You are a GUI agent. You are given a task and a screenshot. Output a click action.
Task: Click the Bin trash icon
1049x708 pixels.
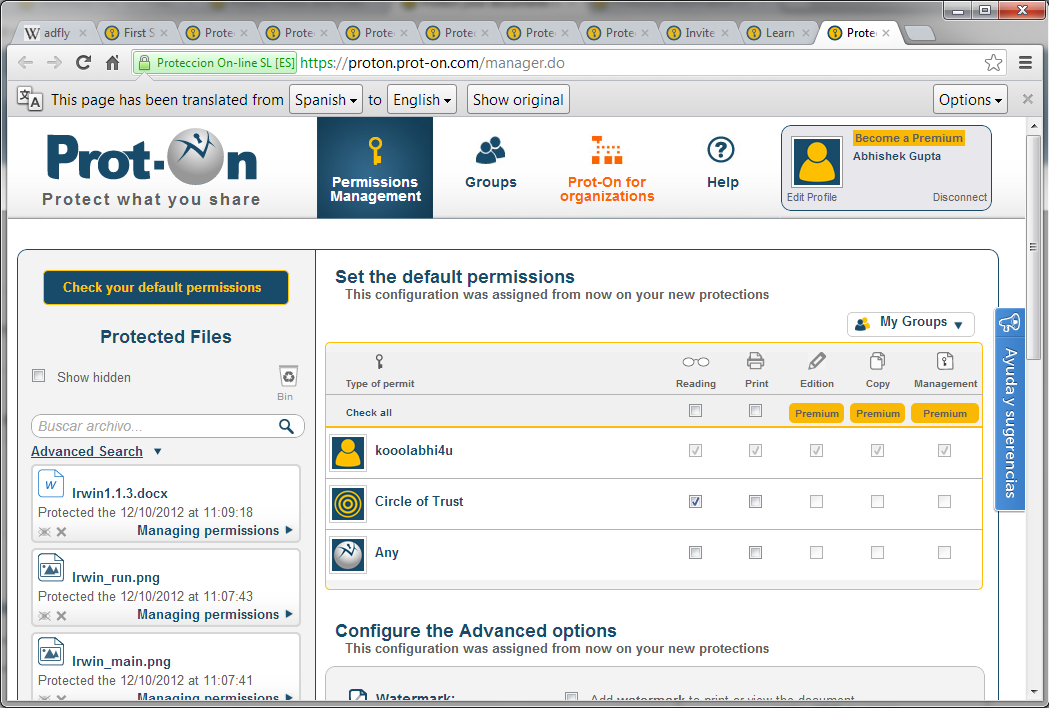(288, 377)
